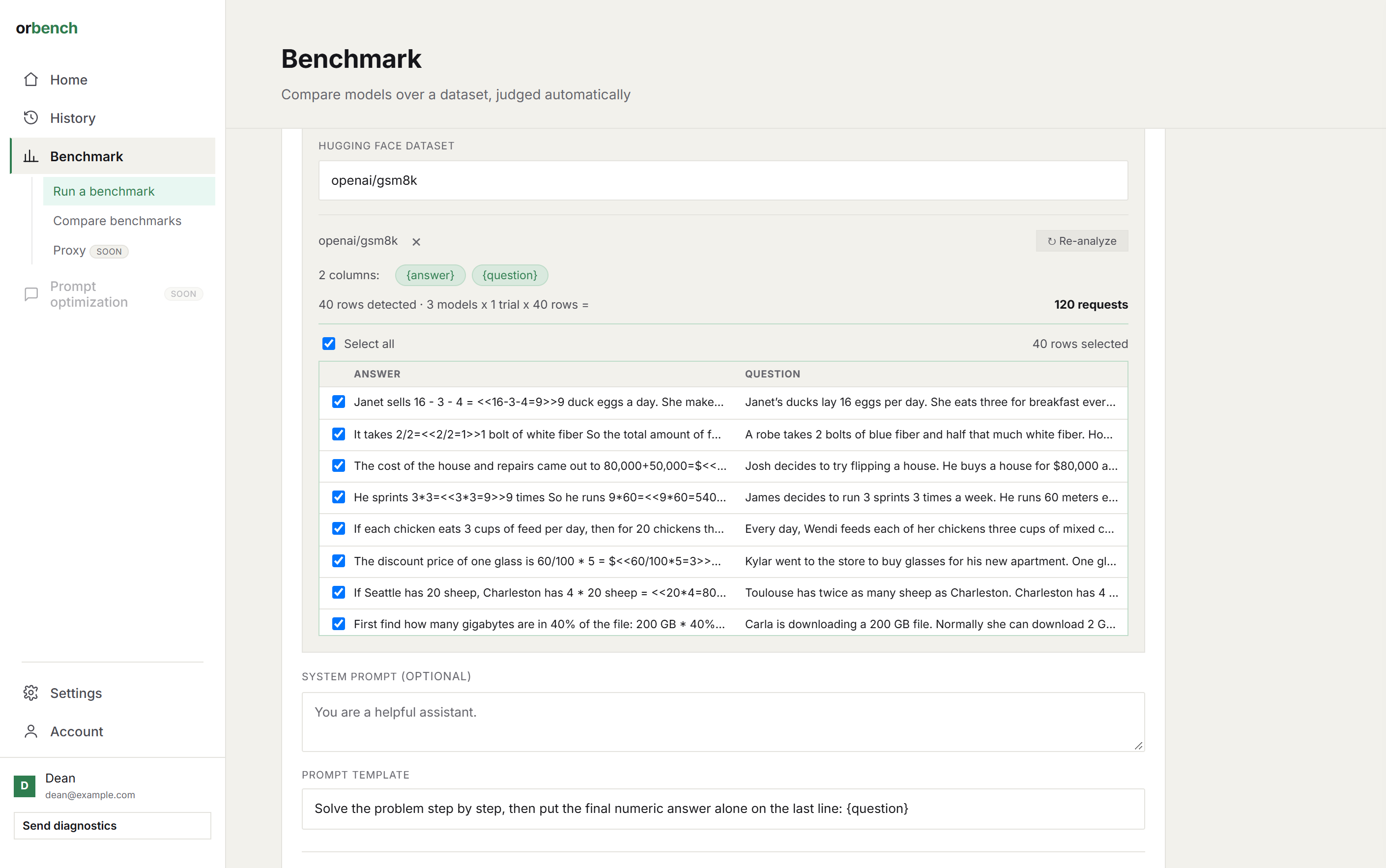This screenshot has width=1386, height=868.
Task: Toggle the Select all checkbox
Action: 329,343
